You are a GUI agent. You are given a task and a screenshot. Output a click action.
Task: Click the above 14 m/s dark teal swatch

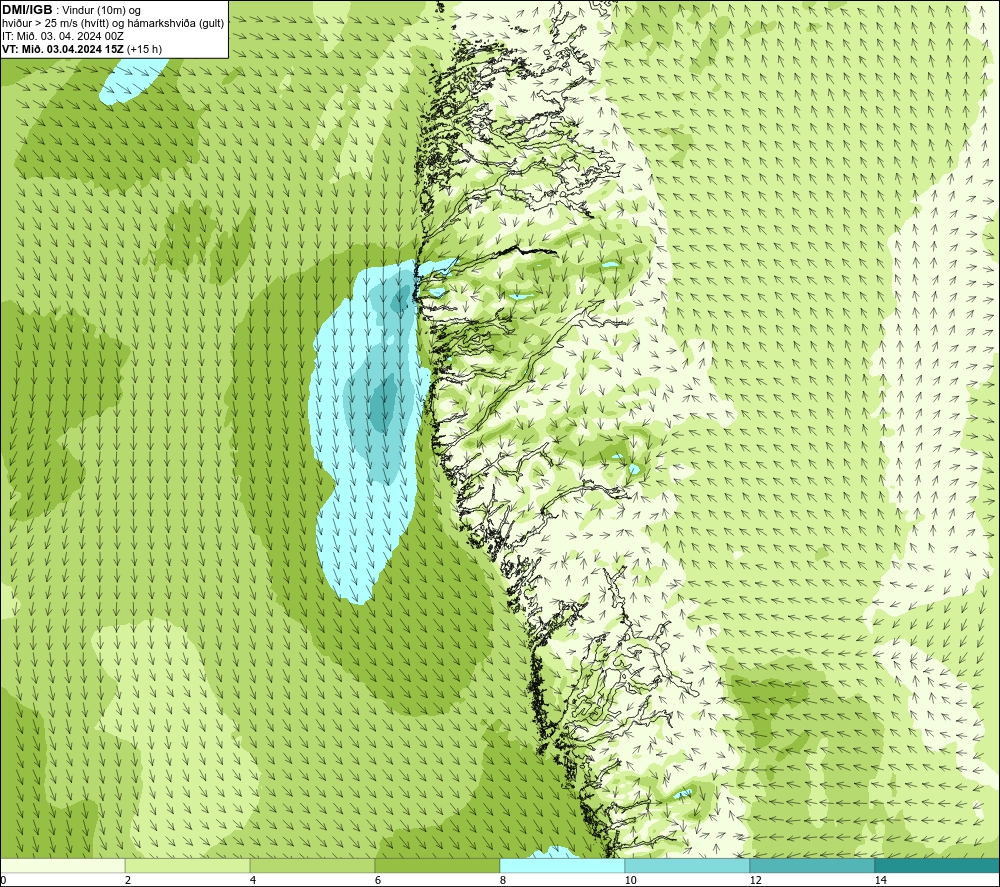coord(938,865)
